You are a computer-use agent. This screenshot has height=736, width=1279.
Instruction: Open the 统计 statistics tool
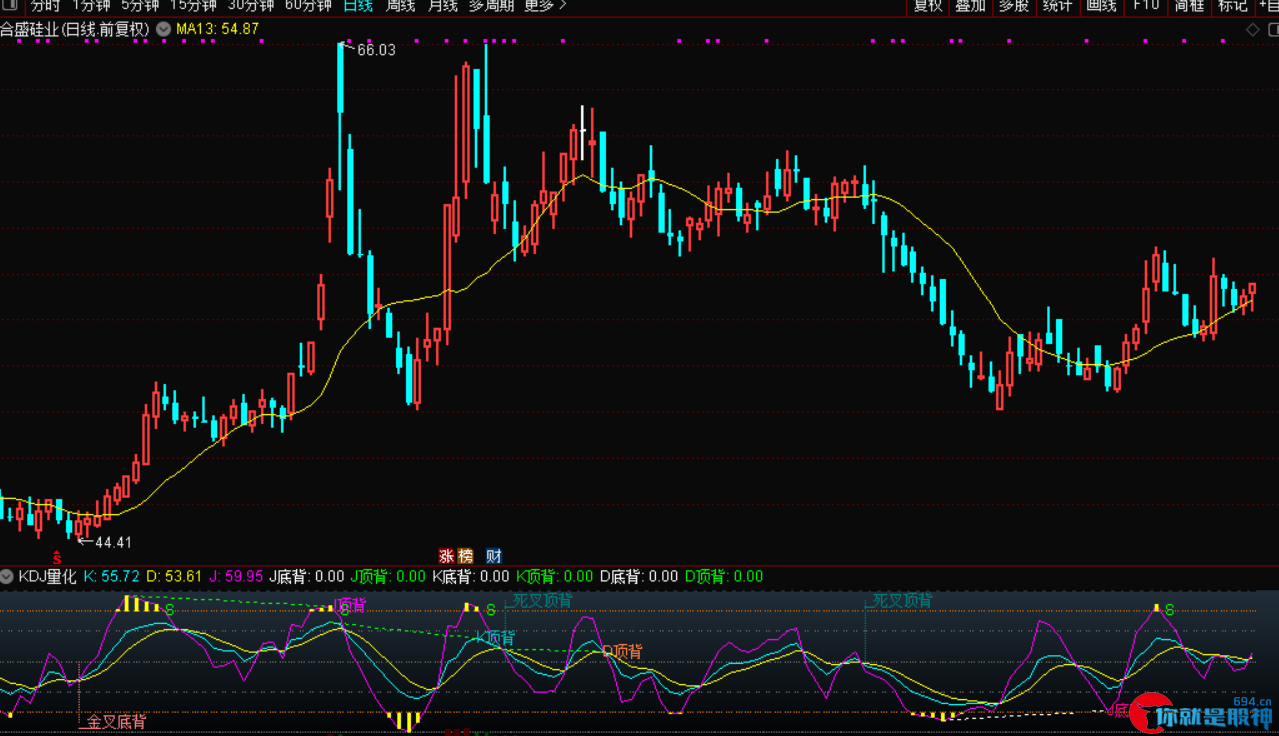pos(1057,5)
